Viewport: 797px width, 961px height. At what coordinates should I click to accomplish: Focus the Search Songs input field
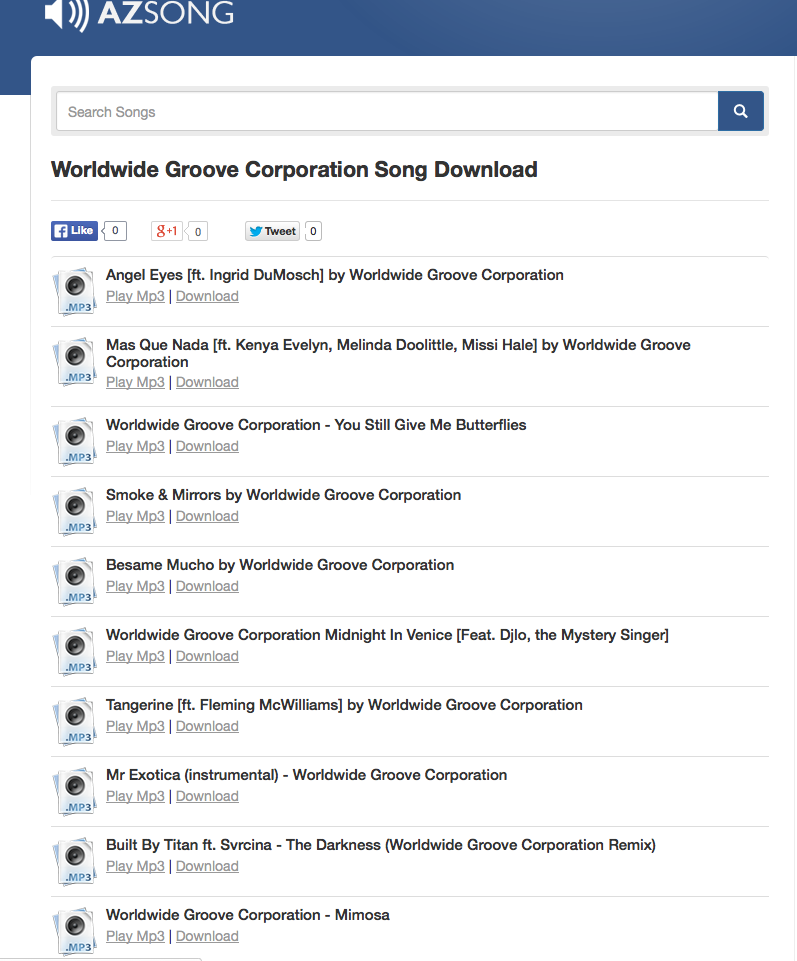point(387,111)
